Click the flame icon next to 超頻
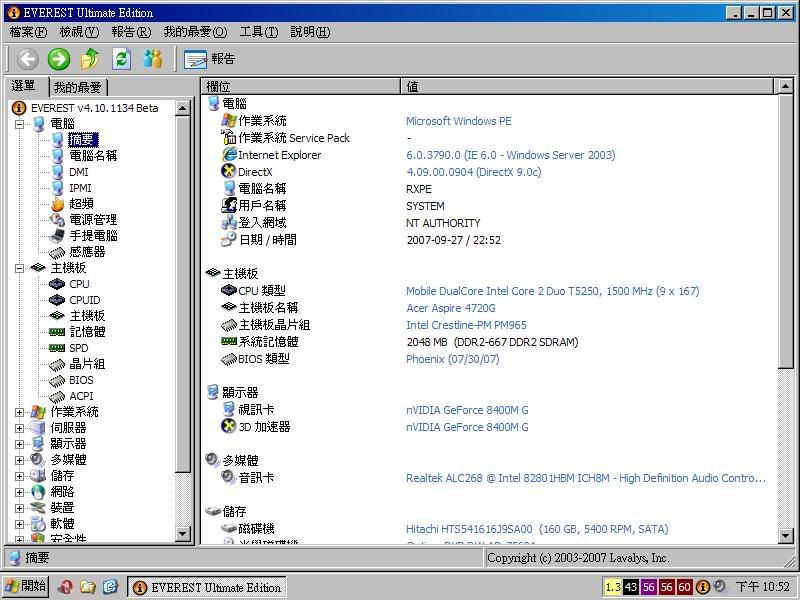The width and height of the screenshot is (800, 600). pos(58,204)
